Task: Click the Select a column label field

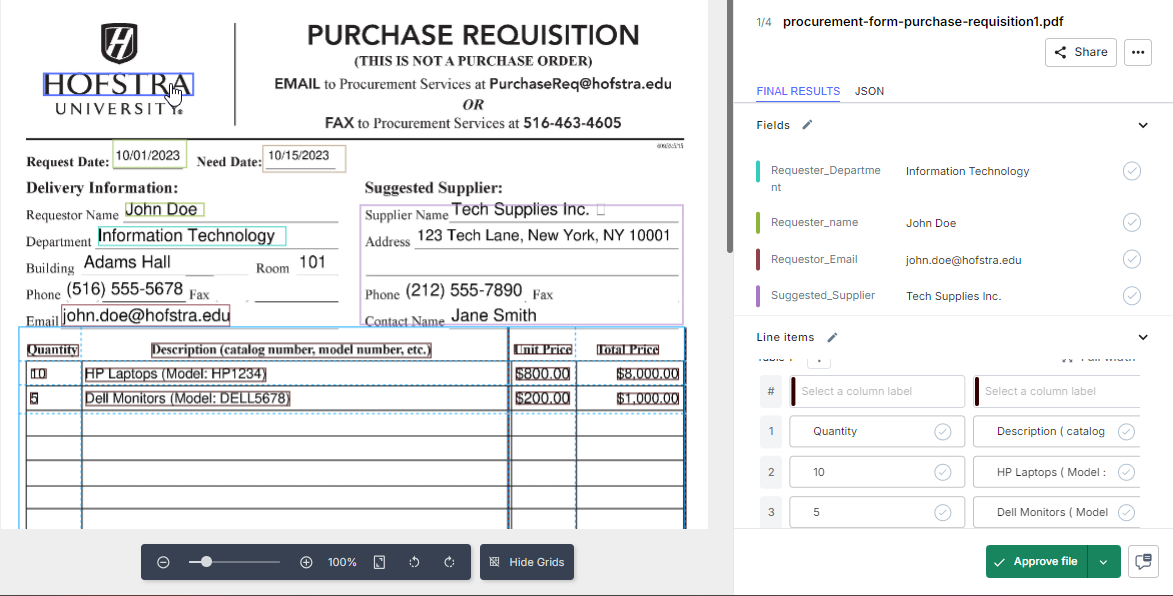Action: click(x=876, y=391)
